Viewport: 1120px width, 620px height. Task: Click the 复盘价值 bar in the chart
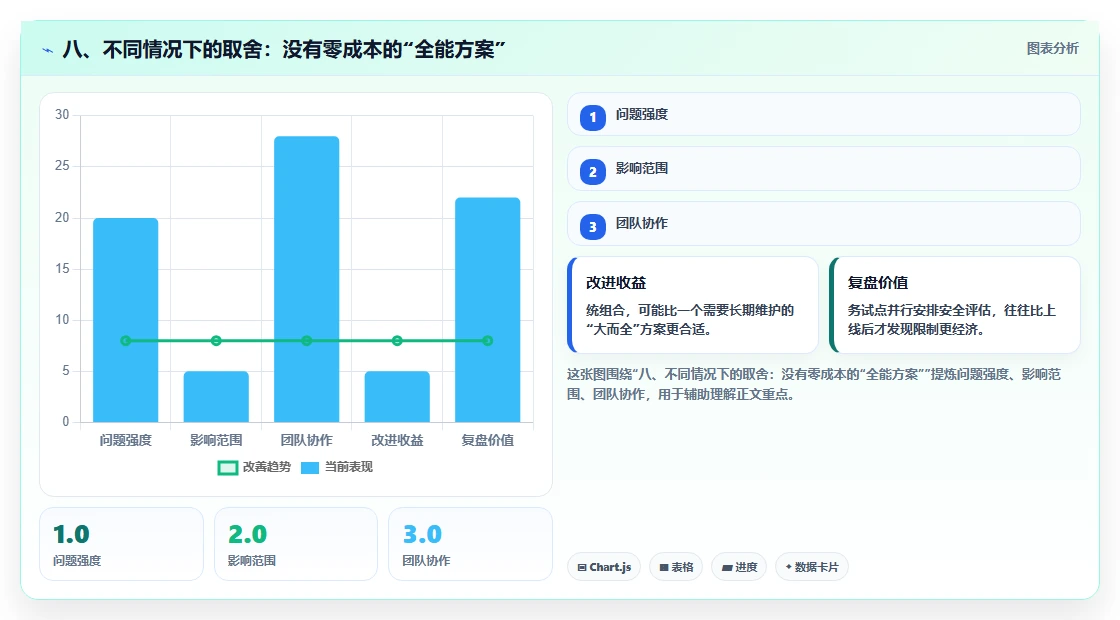[488, 310]
